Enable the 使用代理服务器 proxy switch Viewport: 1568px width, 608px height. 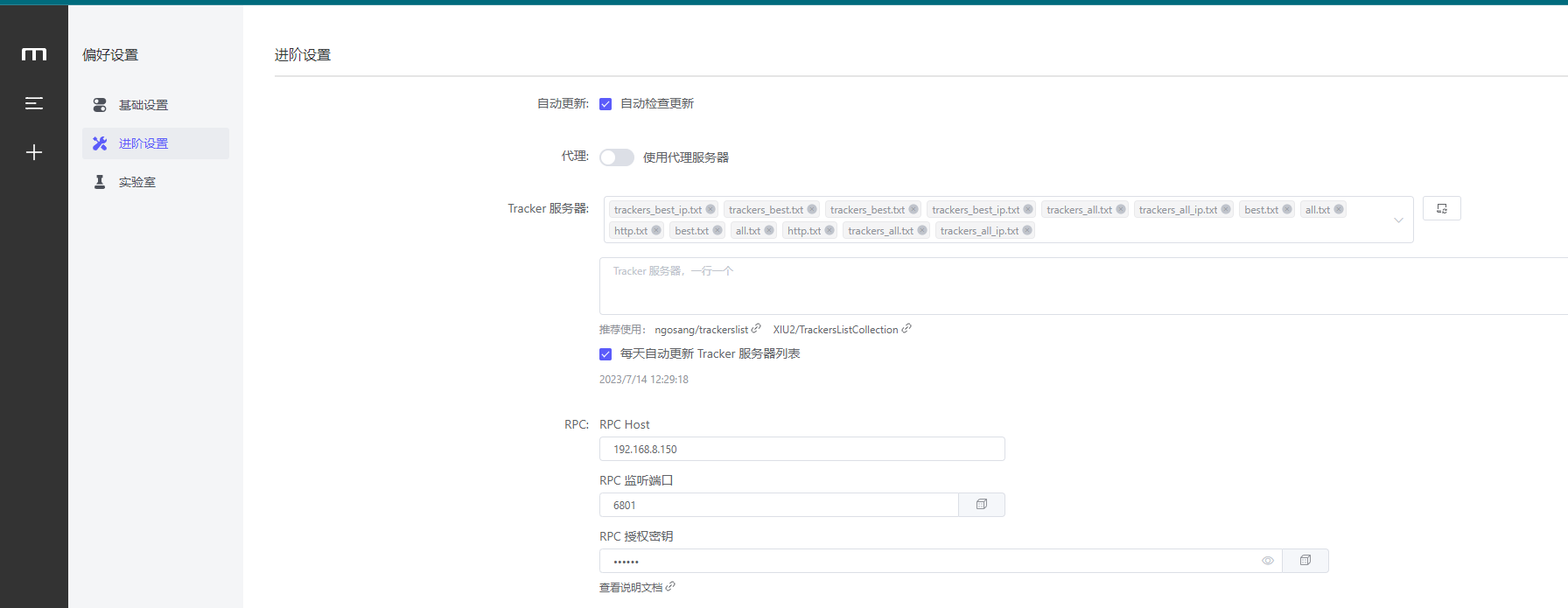(x=617, y=157)
